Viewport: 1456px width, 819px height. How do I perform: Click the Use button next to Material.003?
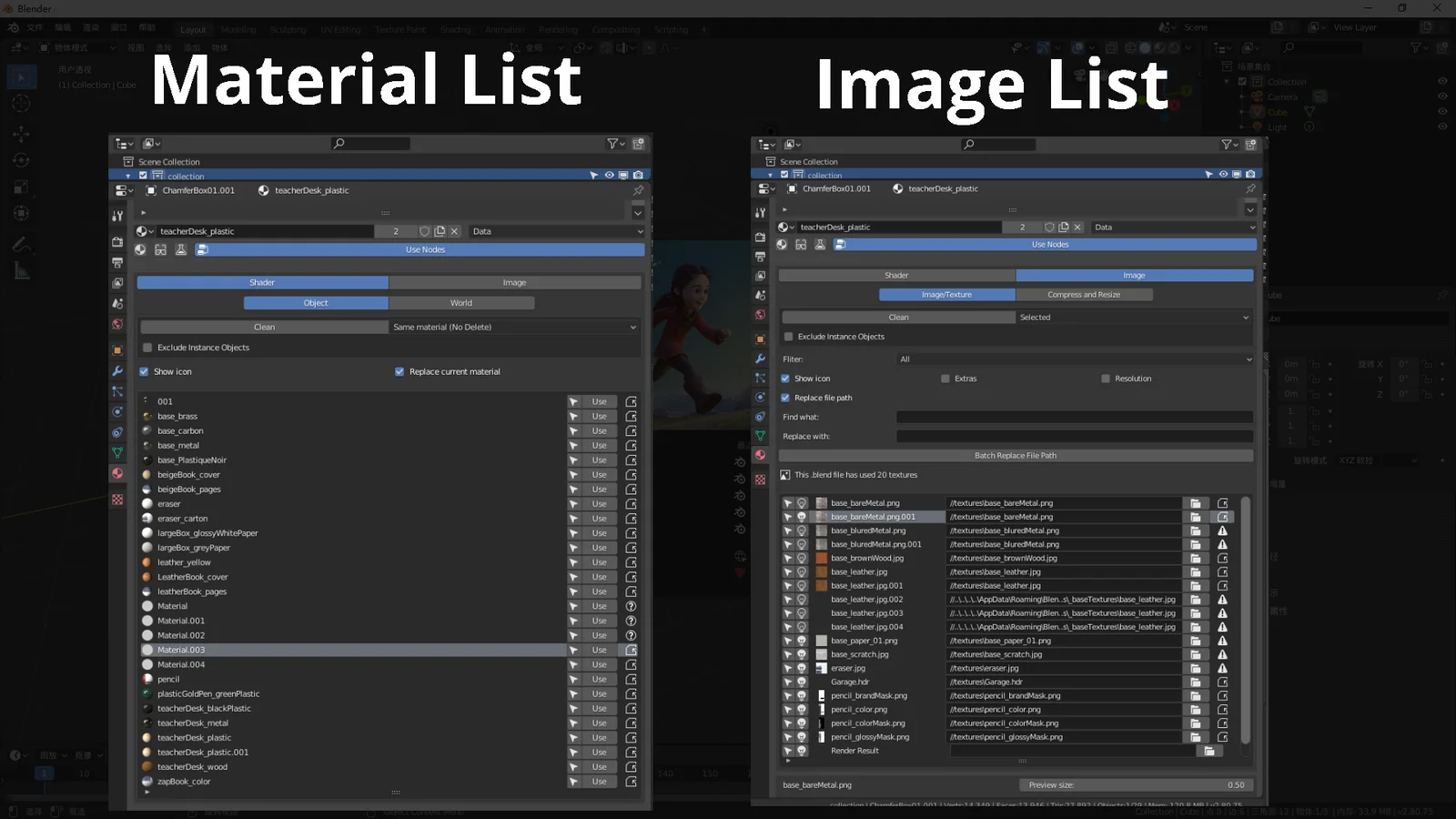click(x=600, y=650)
